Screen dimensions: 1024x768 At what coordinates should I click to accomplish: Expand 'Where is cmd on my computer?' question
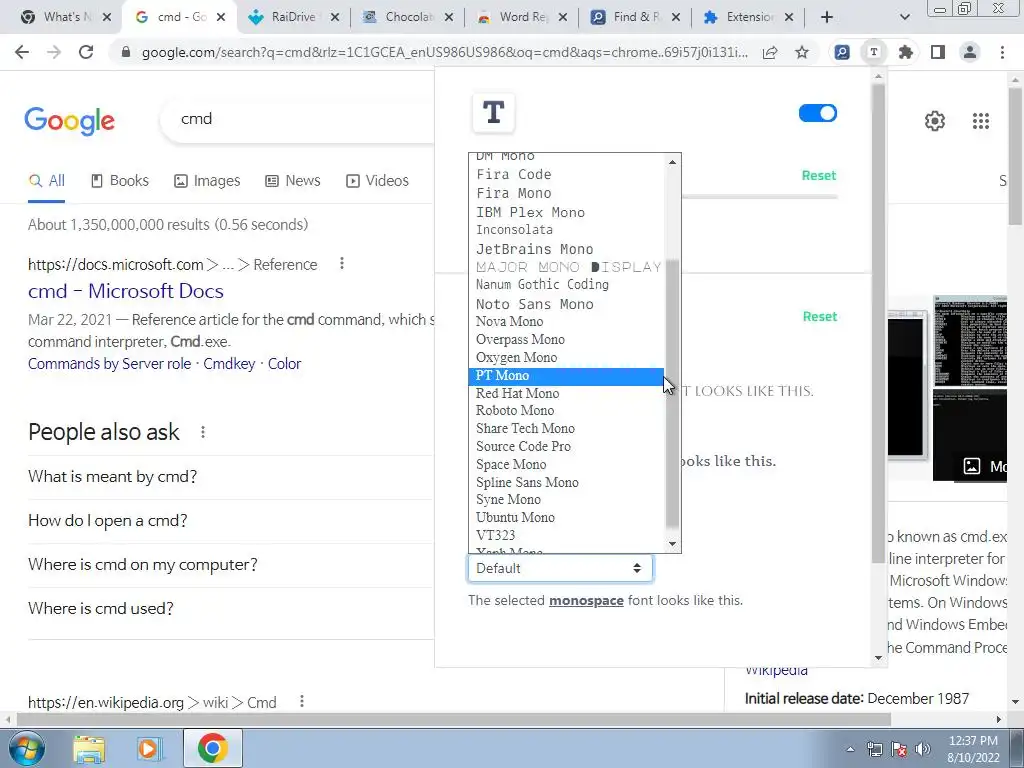231,564
